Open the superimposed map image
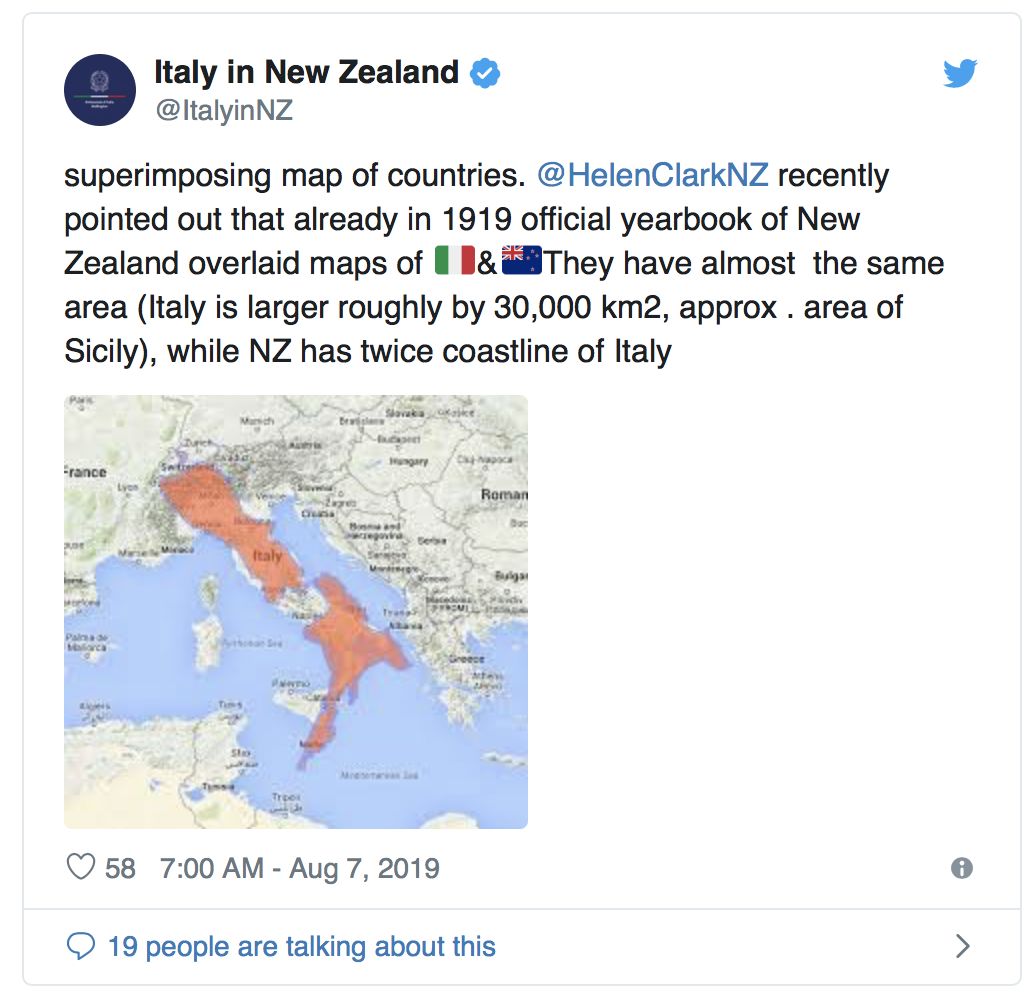The height and width of the screenshot is (1008, 1036). click(296, 611)
